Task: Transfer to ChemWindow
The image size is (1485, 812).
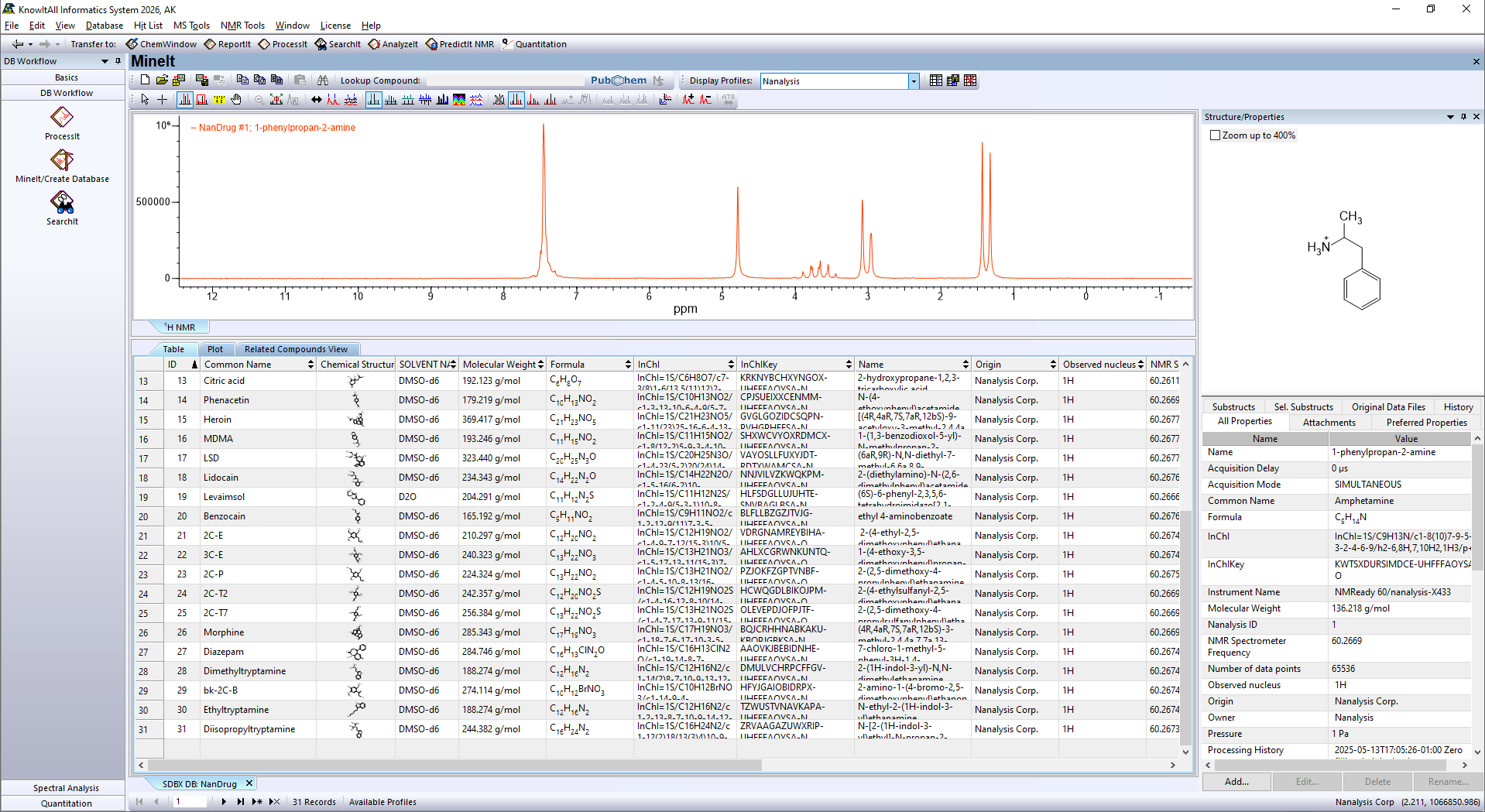Action: pos(161,44)
